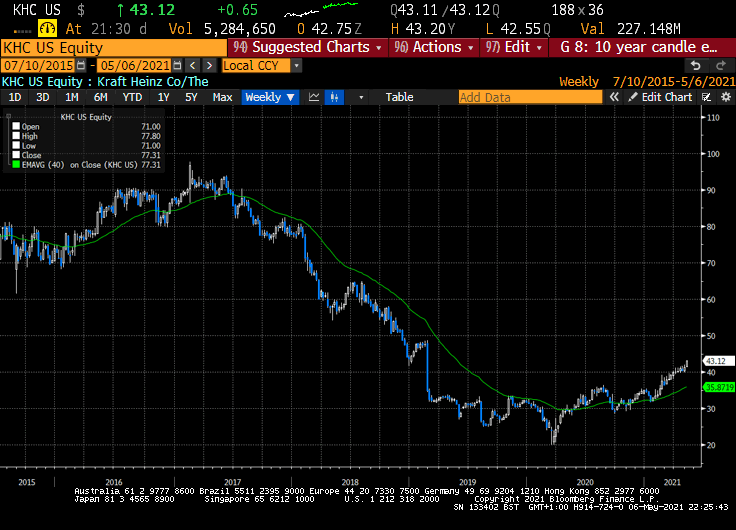
Task: Select the YTD range tab
Action: tap(132, 97)
